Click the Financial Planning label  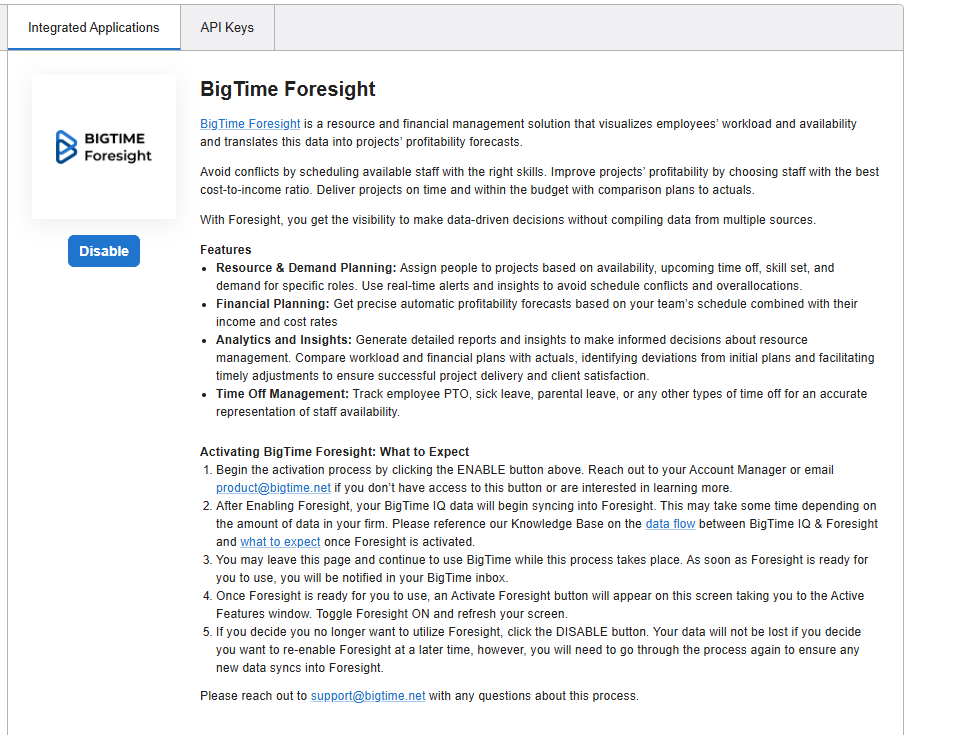tap(272, 304)
